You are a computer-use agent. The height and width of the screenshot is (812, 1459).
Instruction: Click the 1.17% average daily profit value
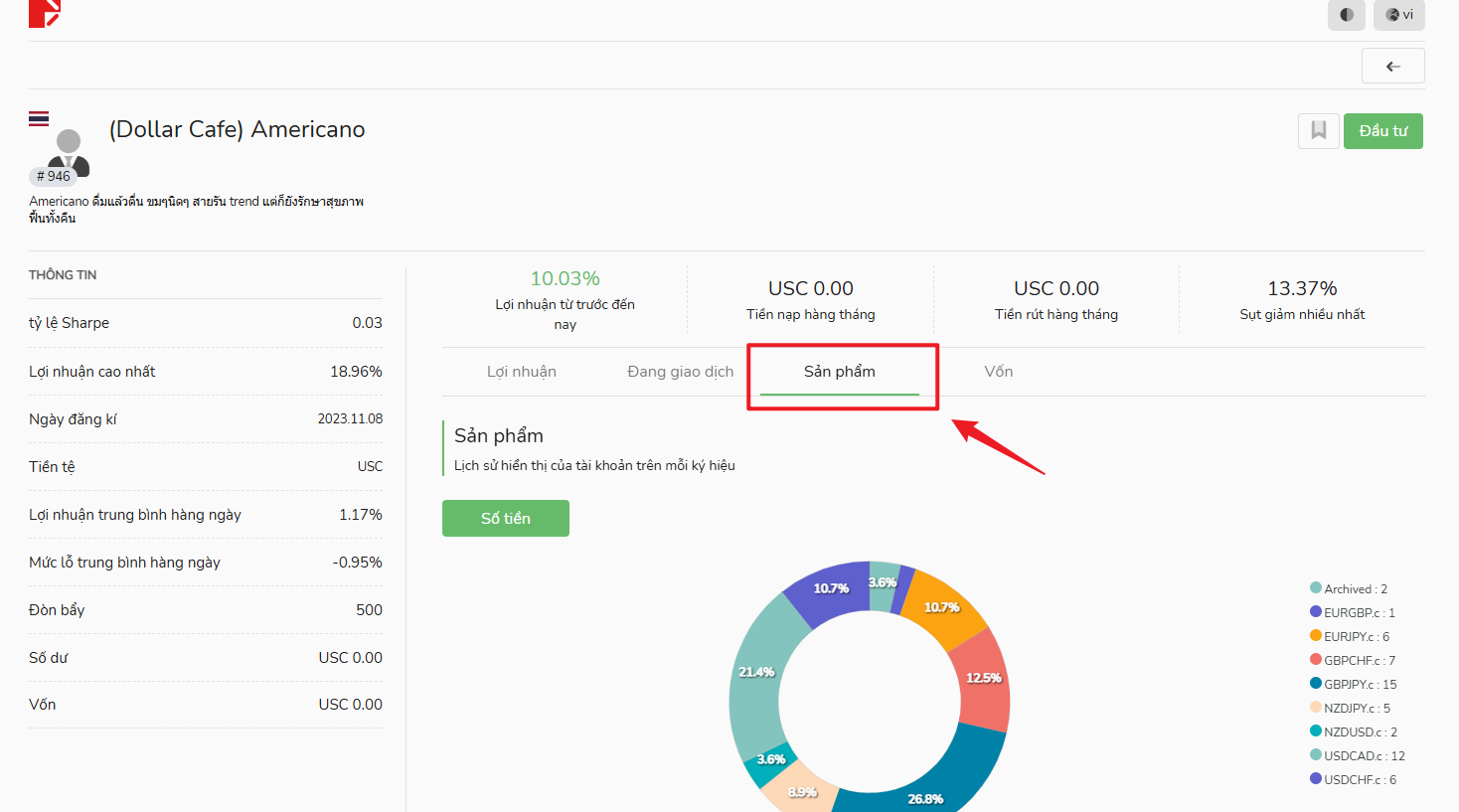[361, 515]
